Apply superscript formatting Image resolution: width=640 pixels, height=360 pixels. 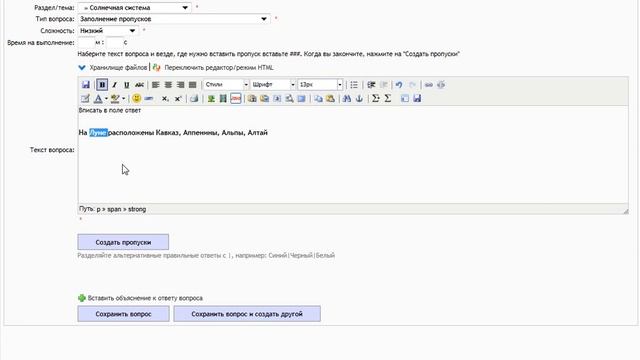click(x=178, y=98)
